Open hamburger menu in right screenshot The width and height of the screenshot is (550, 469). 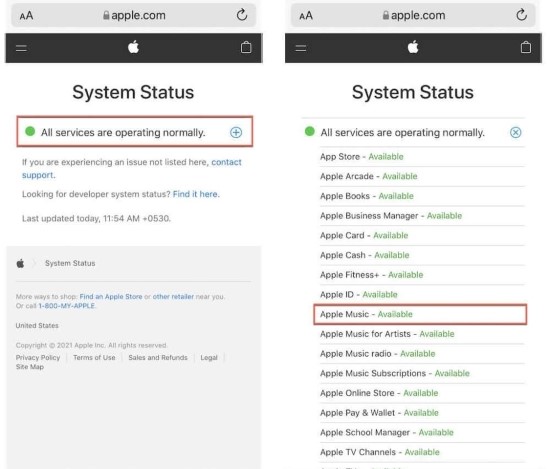click(301, 48)
